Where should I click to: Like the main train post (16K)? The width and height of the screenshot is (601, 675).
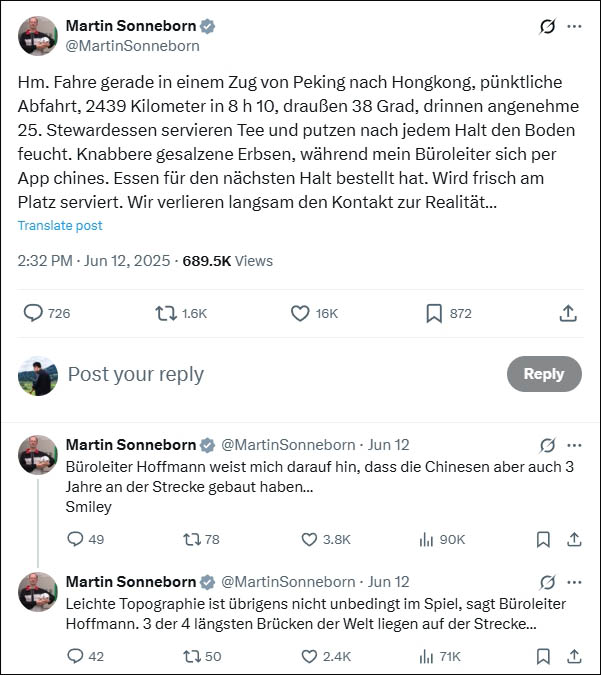pos(300,313)
